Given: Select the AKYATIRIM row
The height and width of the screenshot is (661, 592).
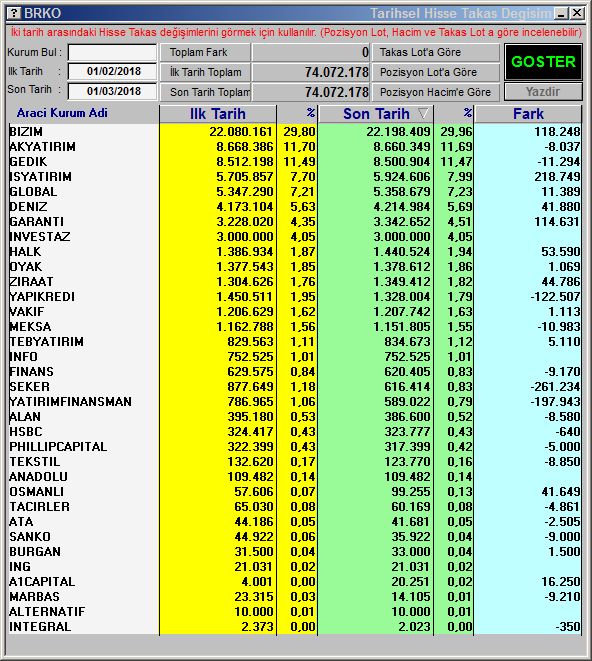Looking at the screenshot, I should click(295, 147).
